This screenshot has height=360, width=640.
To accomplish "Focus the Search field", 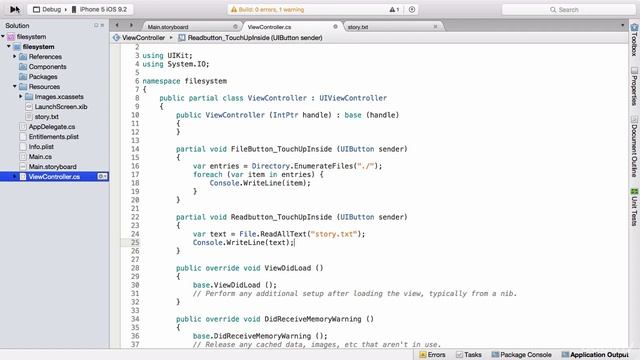I will [x=569, y=9].
